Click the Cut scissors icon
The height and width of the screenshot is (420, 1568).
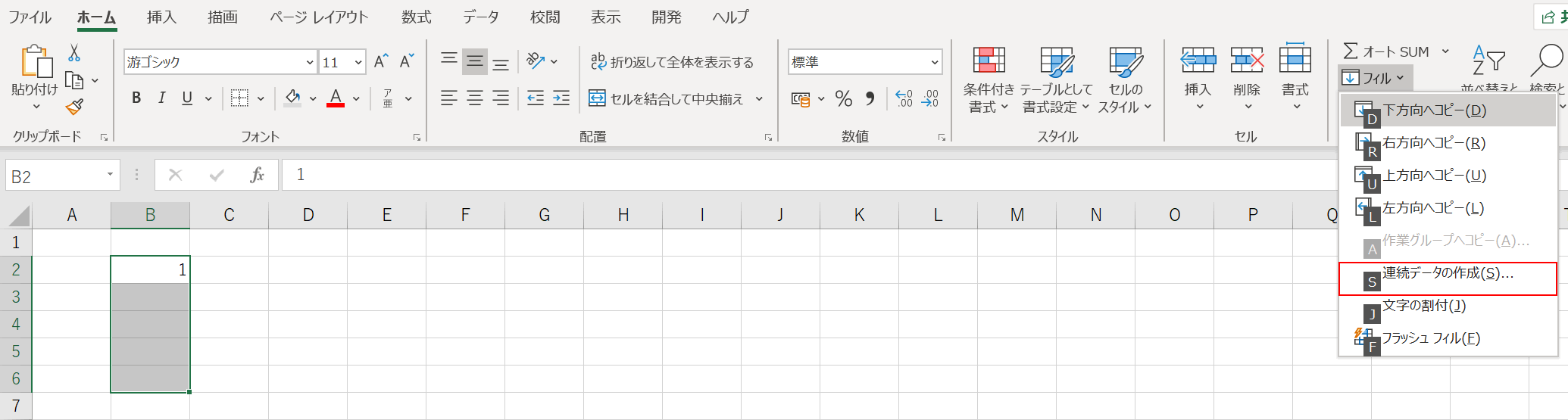[x=74, y=53]
